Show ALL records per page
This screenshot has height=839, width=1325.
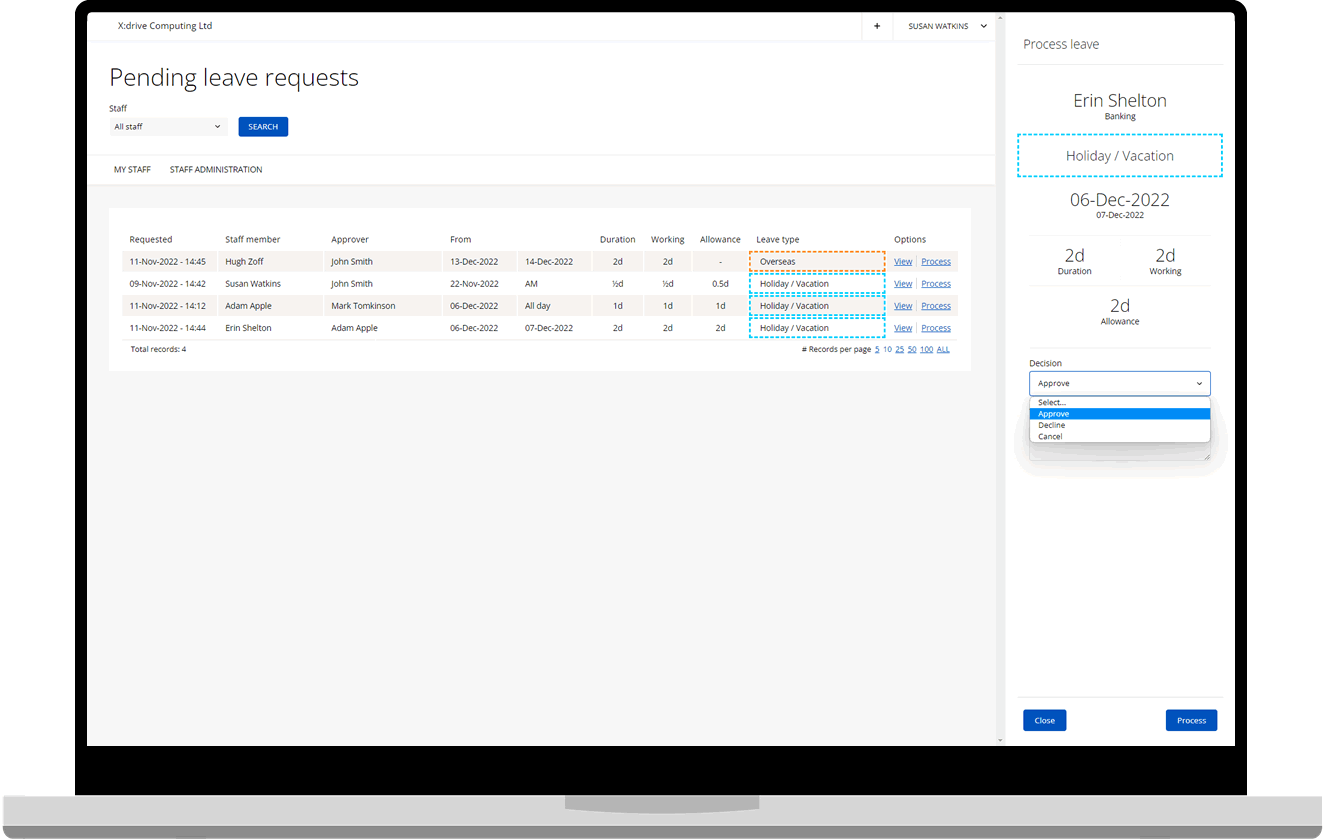[x=943, y=350]
